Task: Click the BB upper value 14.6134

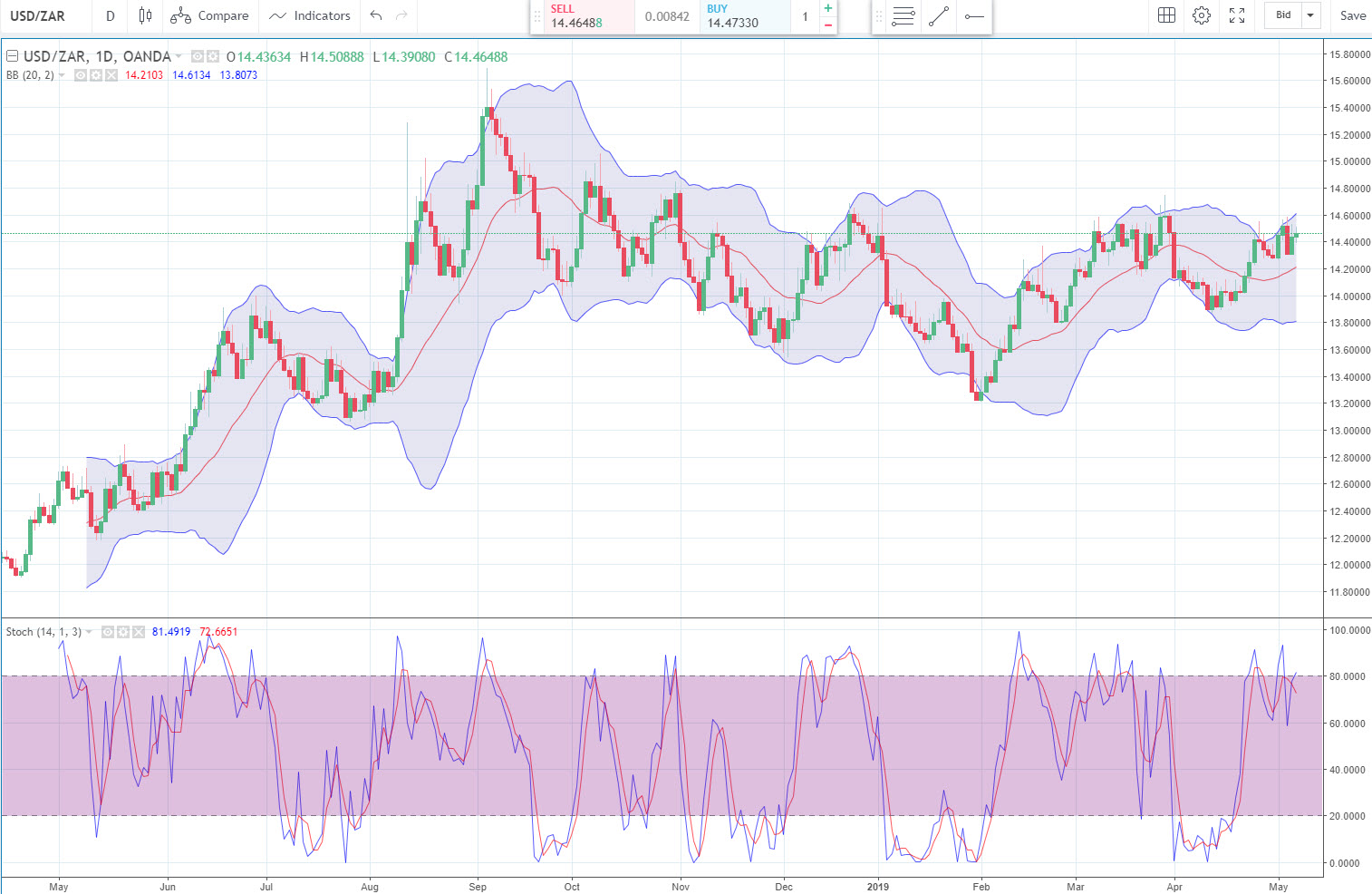Action: [x=191, y=75]
